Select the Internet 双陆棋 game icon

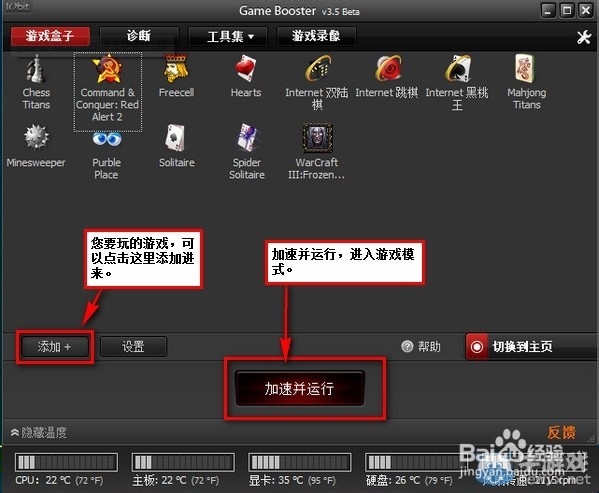[x=318, y=69]
